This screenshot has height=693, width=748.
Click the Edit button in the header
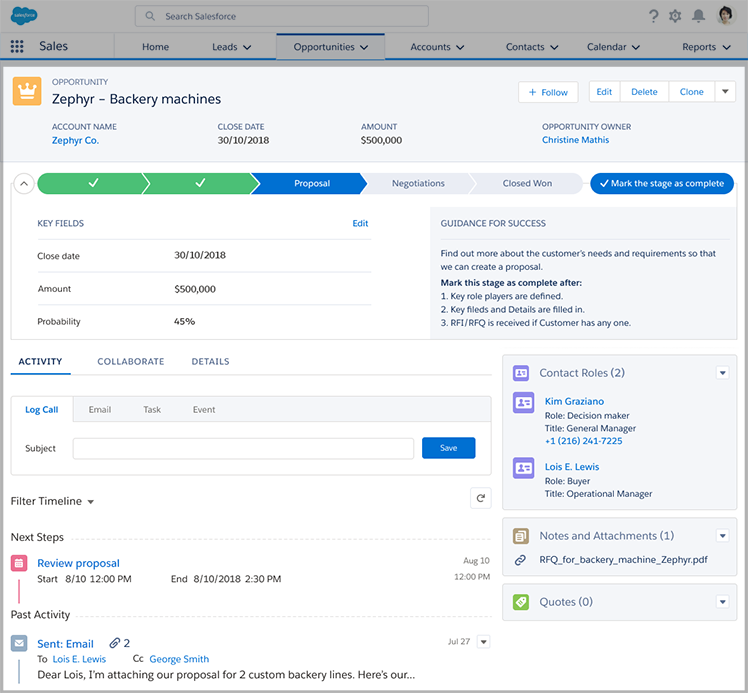(604, 92)
